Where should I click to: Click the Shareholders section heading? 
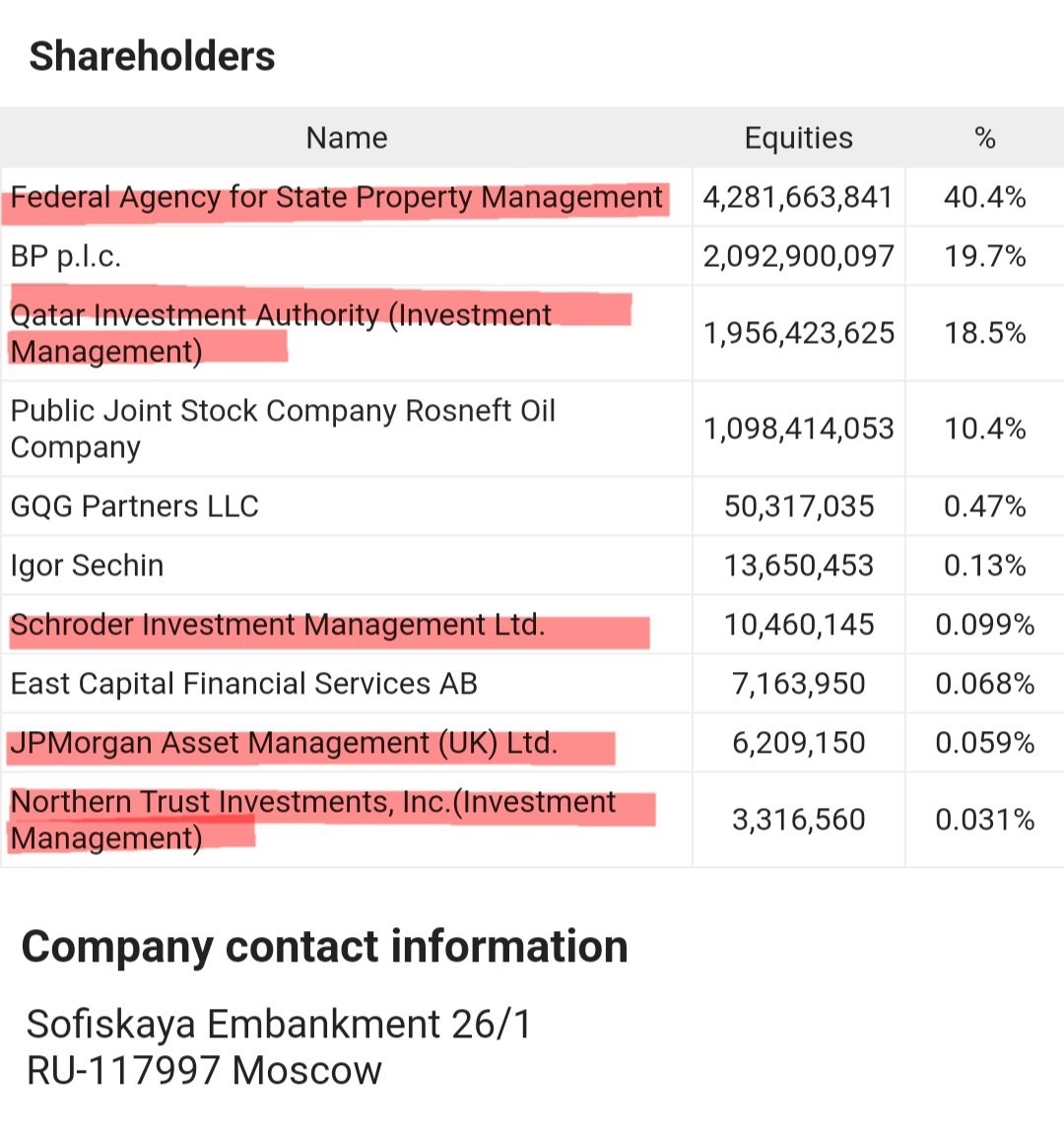coord(153,56)
